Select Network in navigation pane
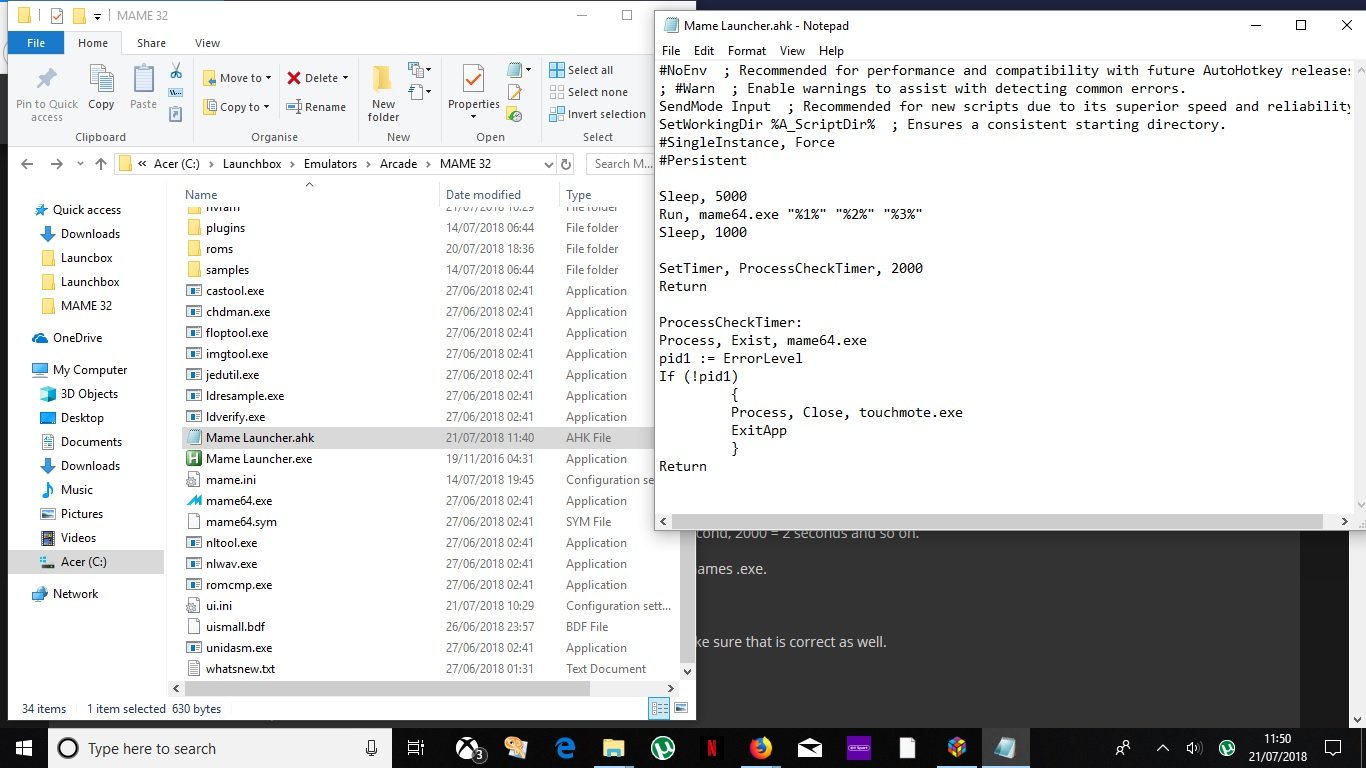The width and height of the screenshot is (1366, 768). click(75, 594)
